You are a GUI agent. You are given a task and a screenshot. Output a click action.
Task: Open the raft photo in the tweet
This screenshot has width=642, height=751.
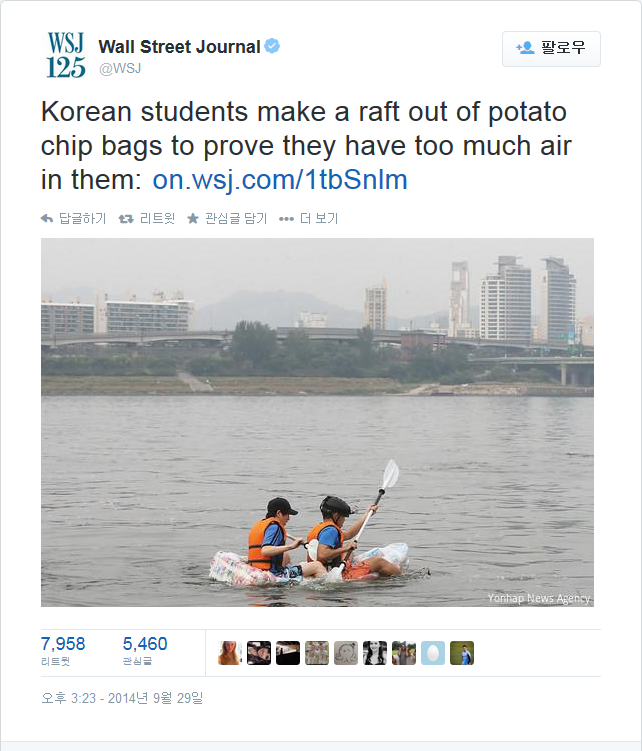click(x=317, y=422)
